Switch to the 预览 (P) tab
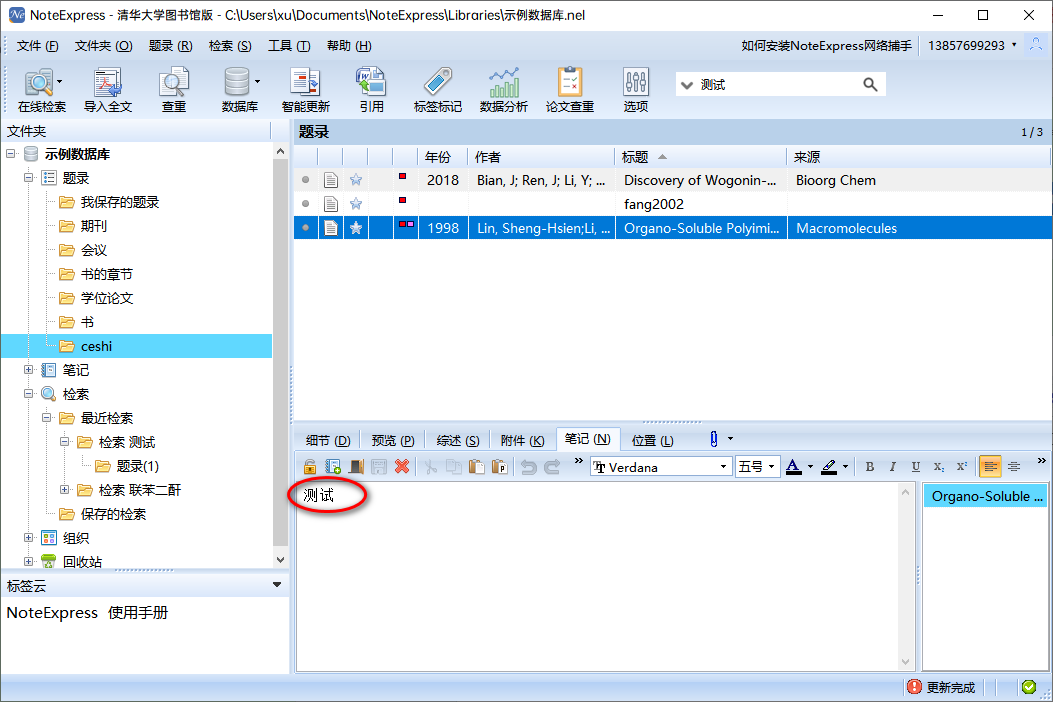The width and height of the screenshot is (1053, 702). coord(393,440)
